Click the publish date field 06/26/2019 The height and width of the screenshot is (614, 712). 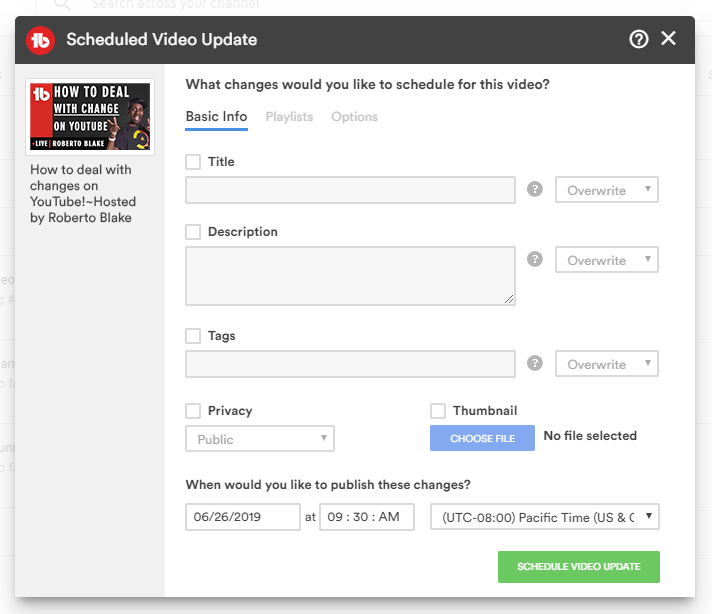242,517
